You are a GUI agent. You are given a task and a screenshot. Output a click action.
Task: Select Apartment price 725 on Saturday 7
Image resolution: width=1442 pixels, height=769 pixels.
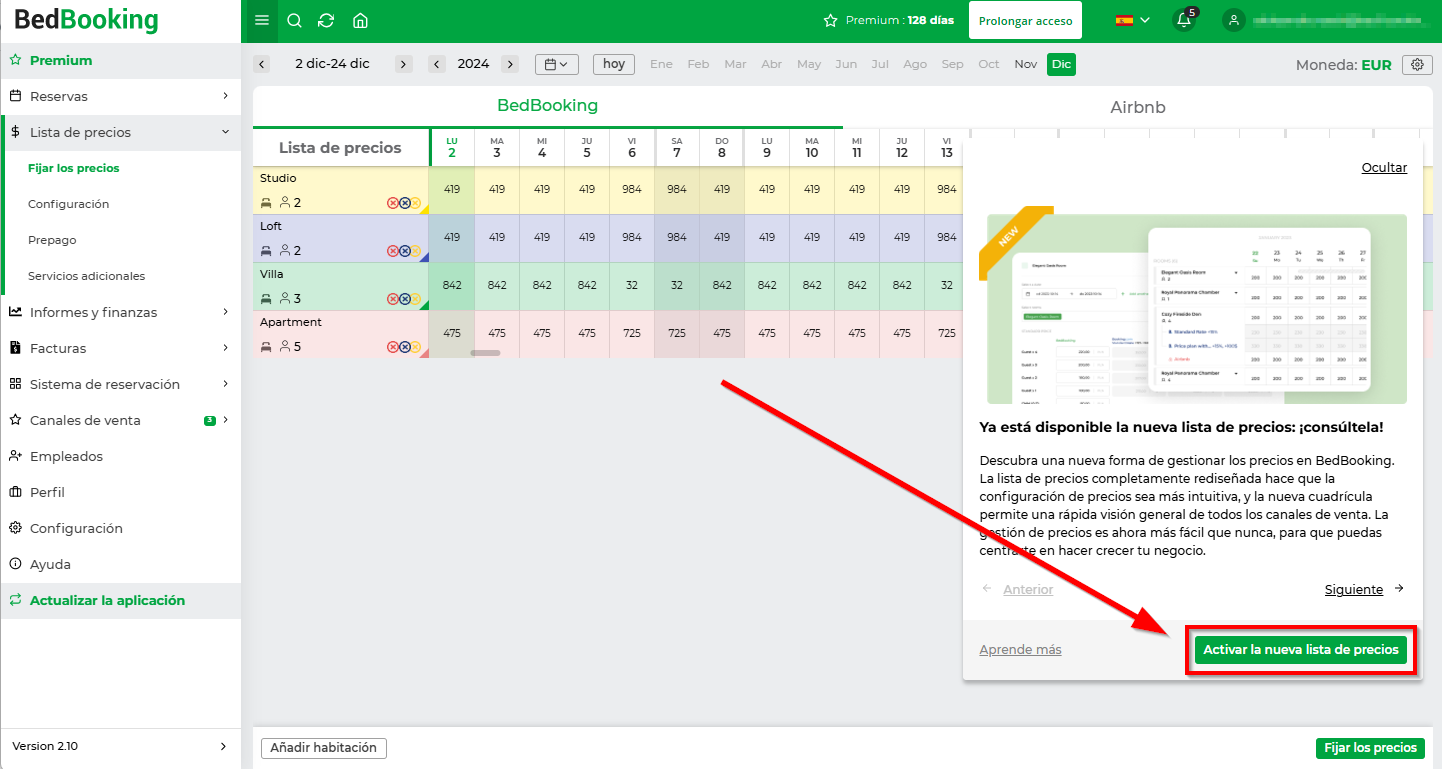677,333
